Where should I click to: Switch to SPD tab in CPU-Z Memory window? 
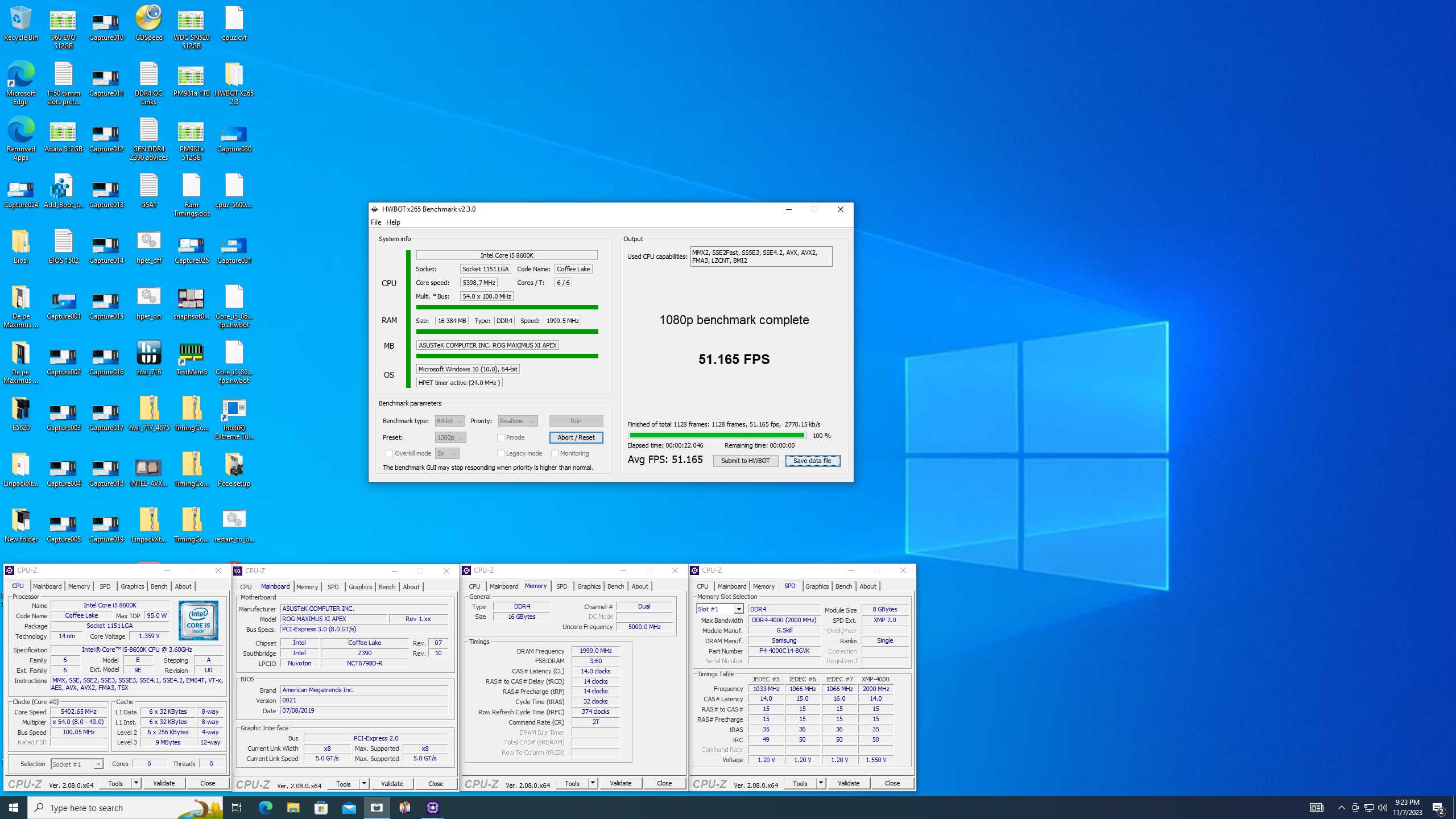[x=561, y=586]
